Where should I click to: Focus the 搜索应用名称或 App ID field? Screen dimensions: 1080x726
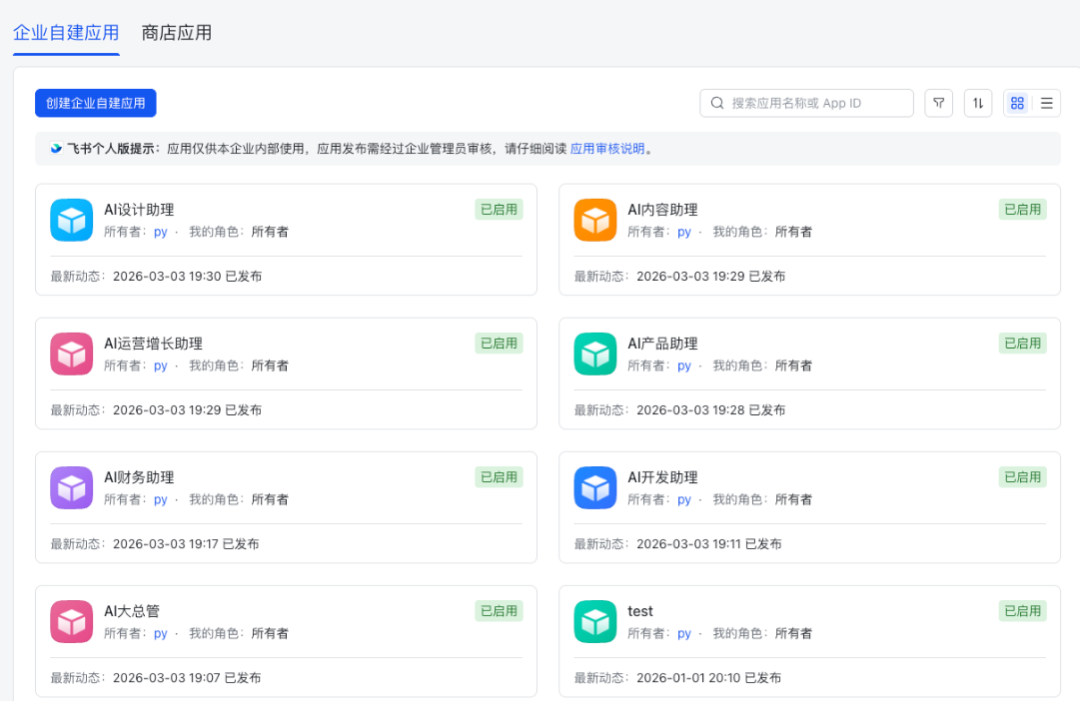click(807, 103)
